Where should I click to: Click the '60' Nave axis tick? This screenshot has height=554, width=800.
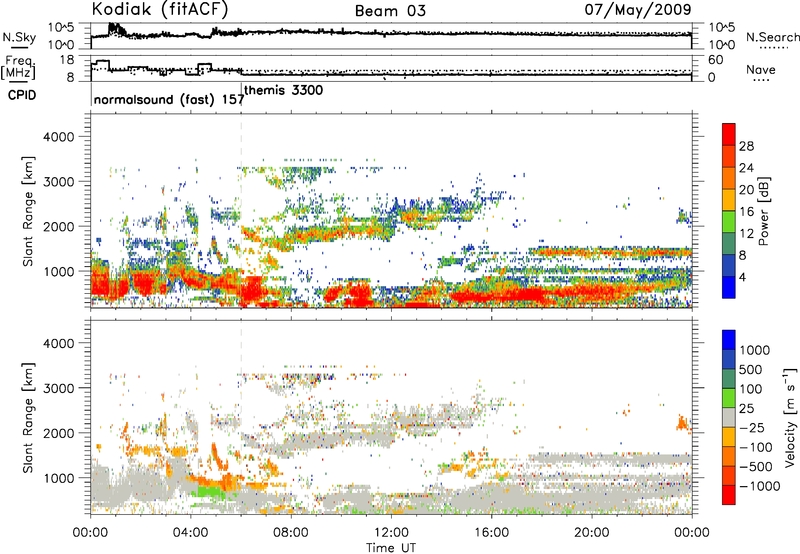[x=715, y=60]
